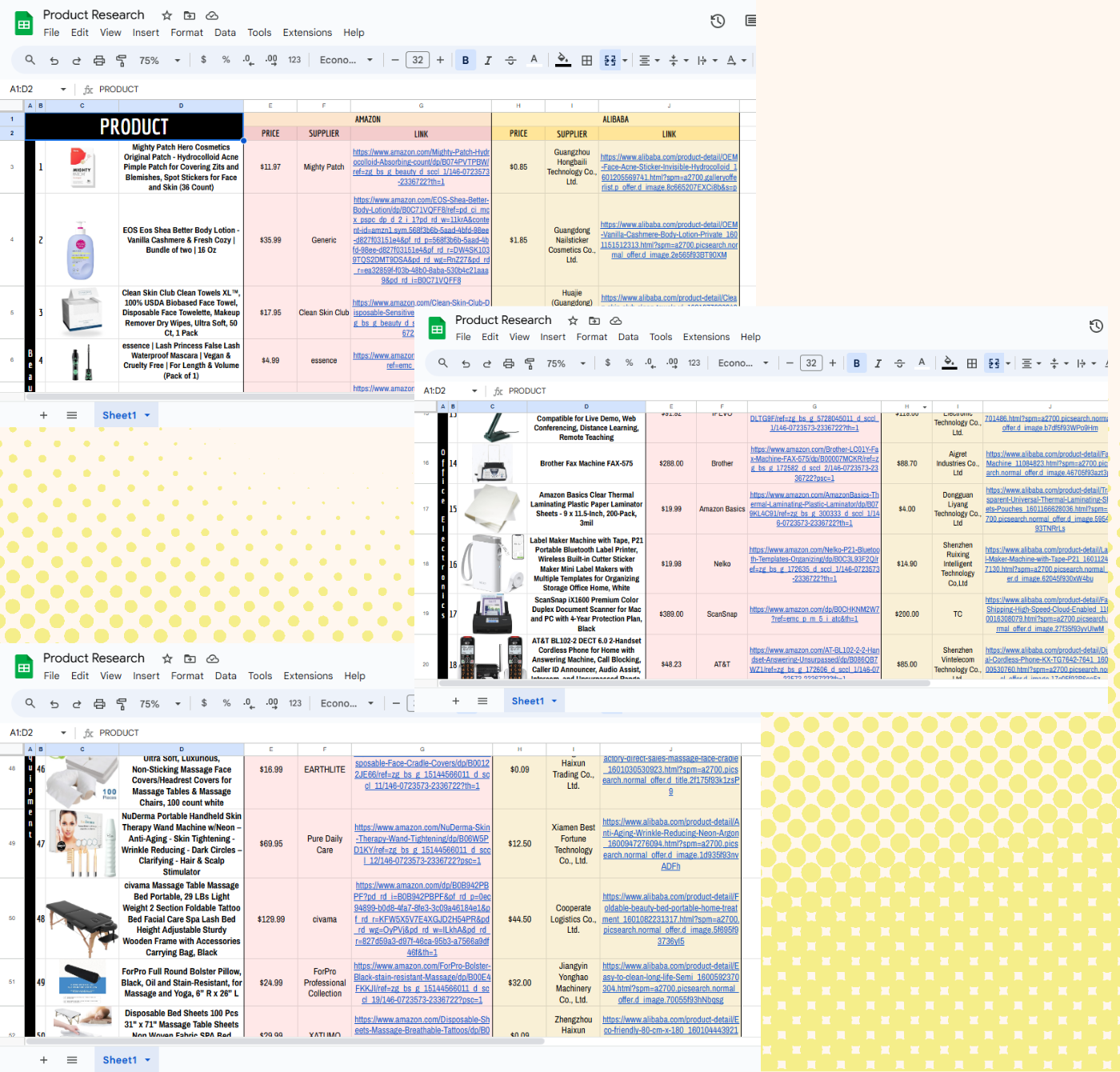The image size is (1120, 1072).
Task: Click the Alibaba link in the NuDerma wand row
Action: click(x=670, y=844)
